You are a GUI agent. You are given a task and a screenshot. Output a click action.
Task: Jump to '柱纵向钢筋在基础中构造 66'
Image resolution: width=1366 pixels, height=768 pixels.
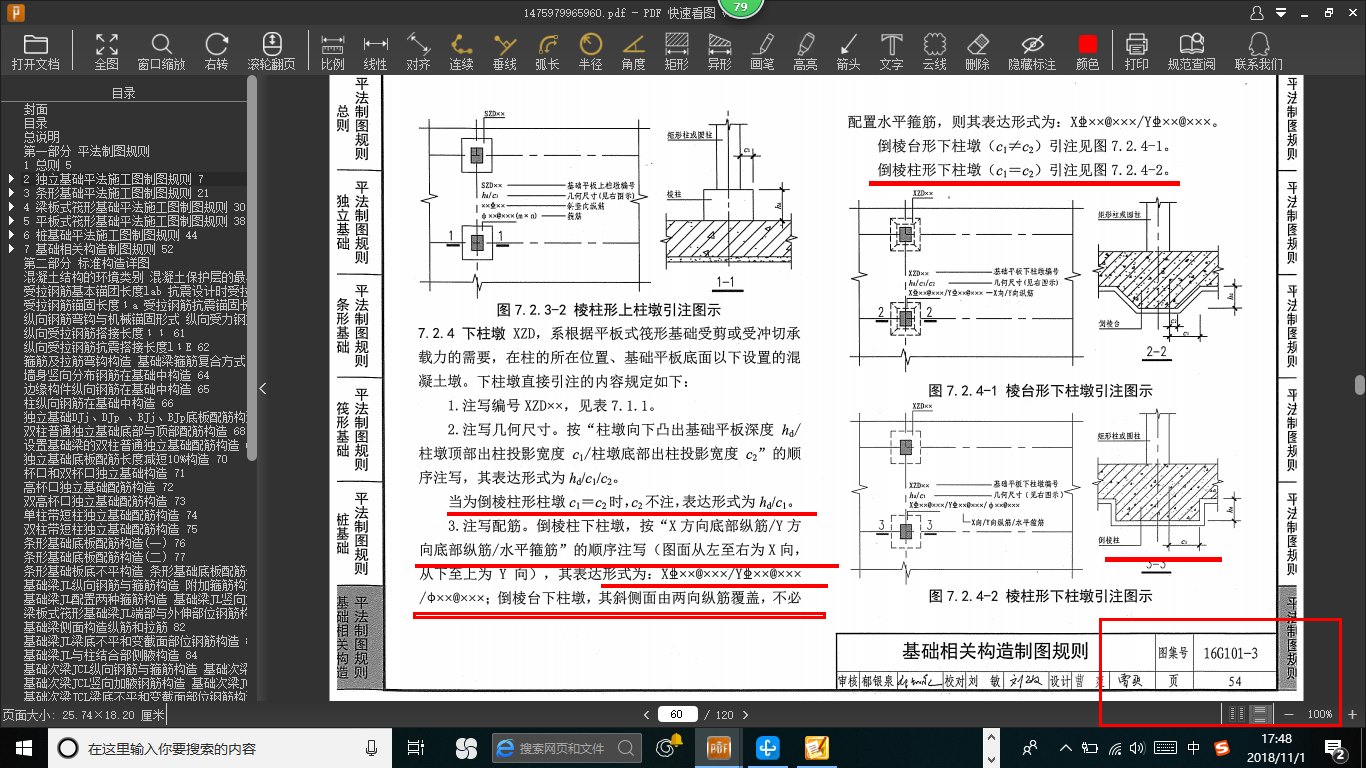click(x=98, y=402)
